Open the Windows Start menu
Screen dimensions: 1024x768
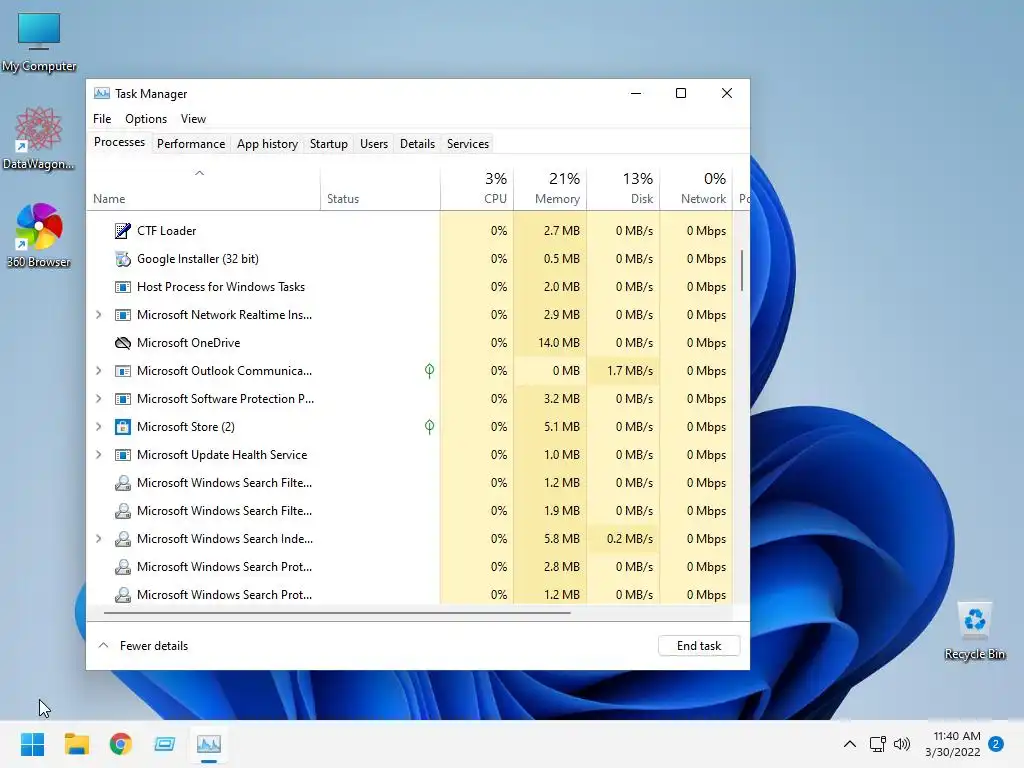[33, 744]
